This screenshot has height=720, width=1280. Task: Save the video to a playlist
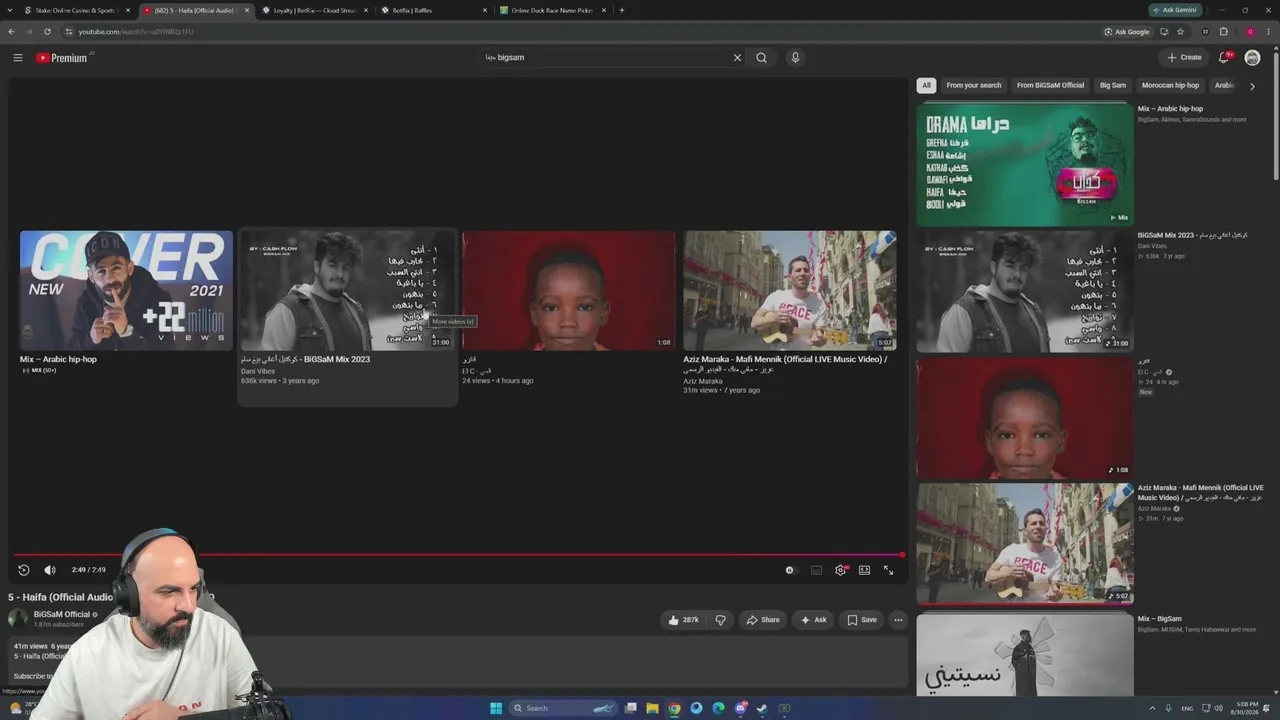coord(862,620)
